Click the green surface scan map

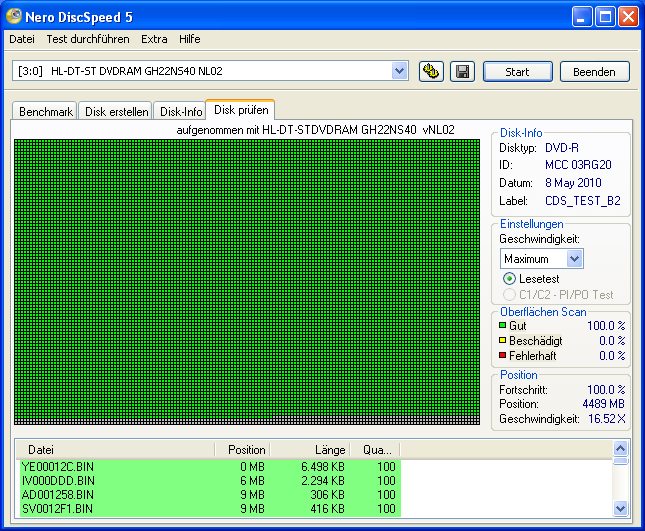[247, 281]
